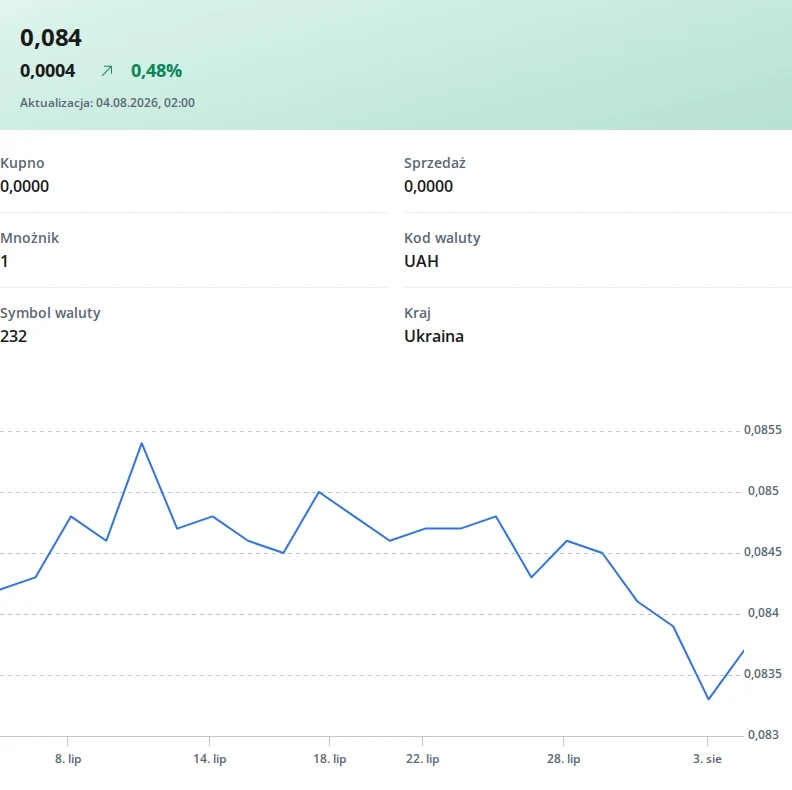Select the current rate value 0,084
The image size is (792, 790).
click(x=51, y=38)
